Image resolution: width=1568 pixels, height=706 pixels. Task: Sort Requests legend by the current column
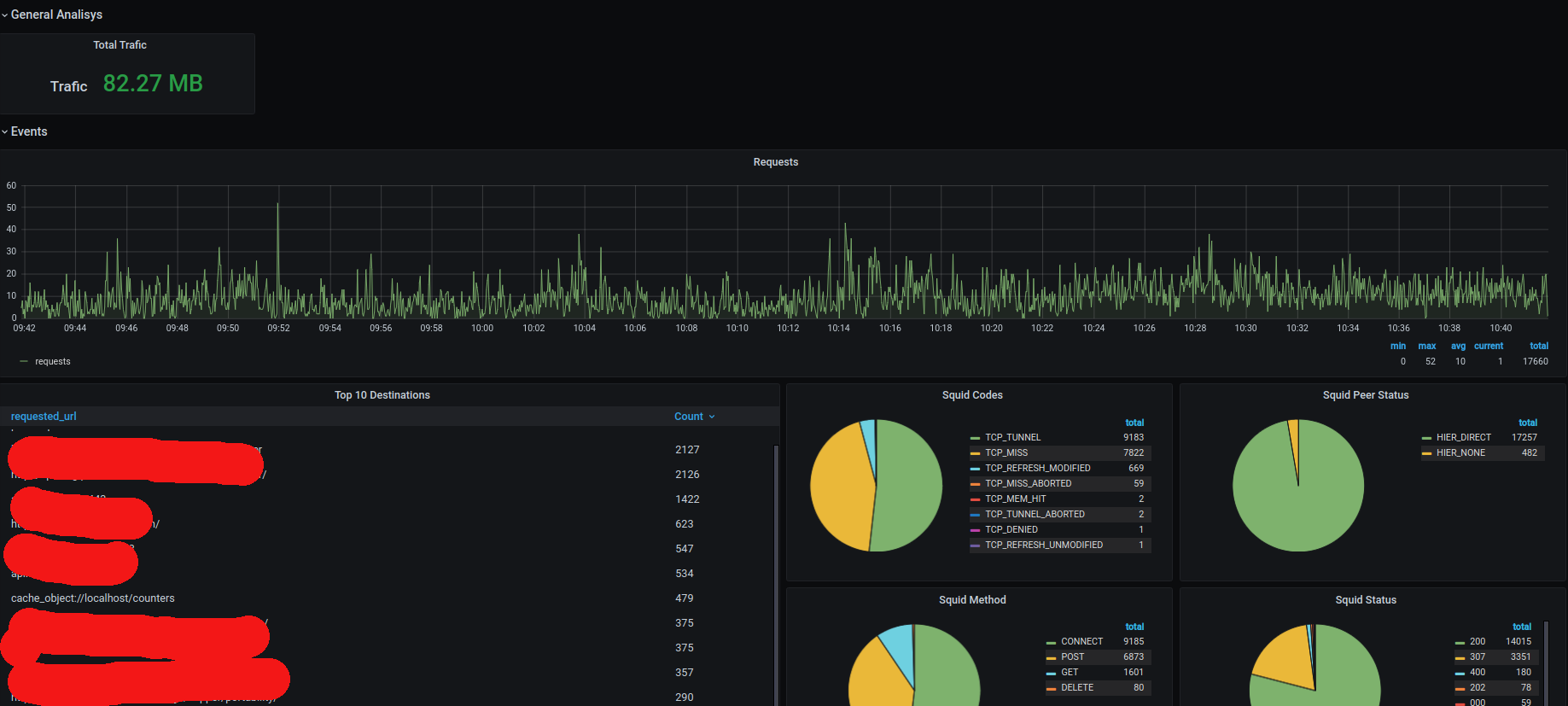(1489, 347)
